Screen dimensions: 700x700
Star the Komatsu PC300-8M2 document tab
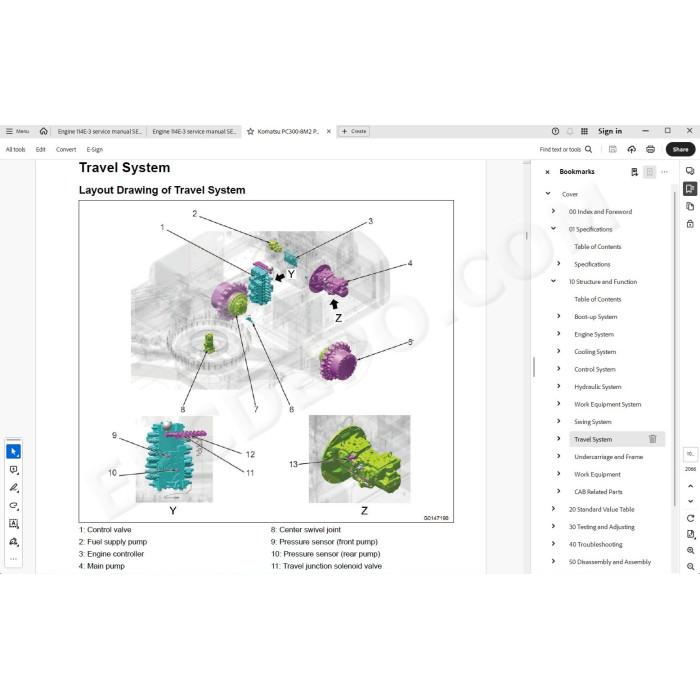250,131
